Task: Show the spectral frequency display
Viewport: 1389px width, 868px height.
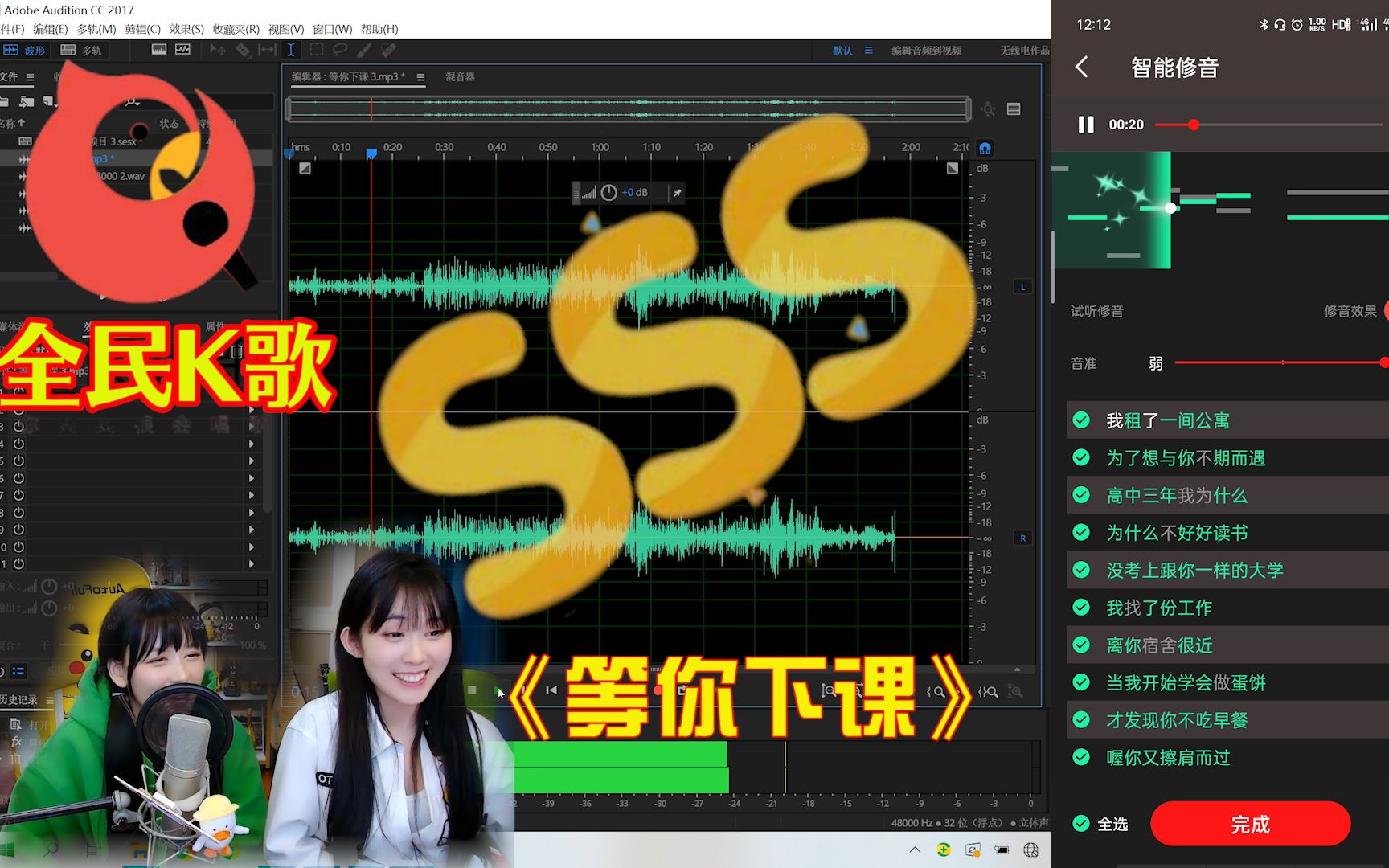Action: click(x=159, y=50)
